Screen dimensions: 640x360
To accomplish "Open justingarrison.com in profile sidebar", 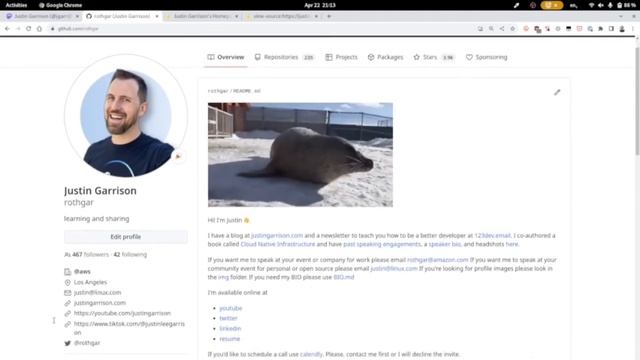I will tap(100, 303).
